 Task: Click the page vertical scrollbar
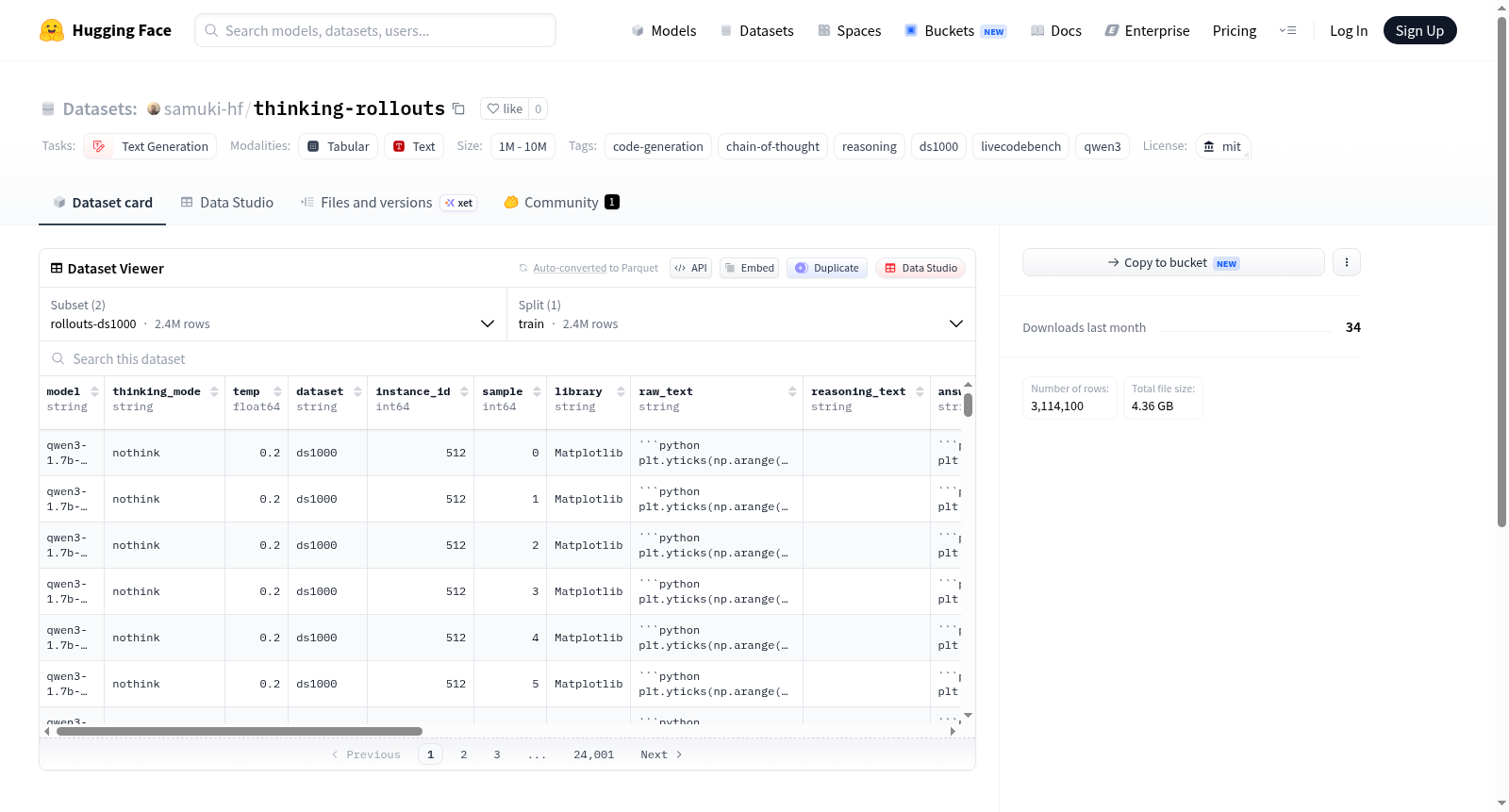[x=1502, y=272]
